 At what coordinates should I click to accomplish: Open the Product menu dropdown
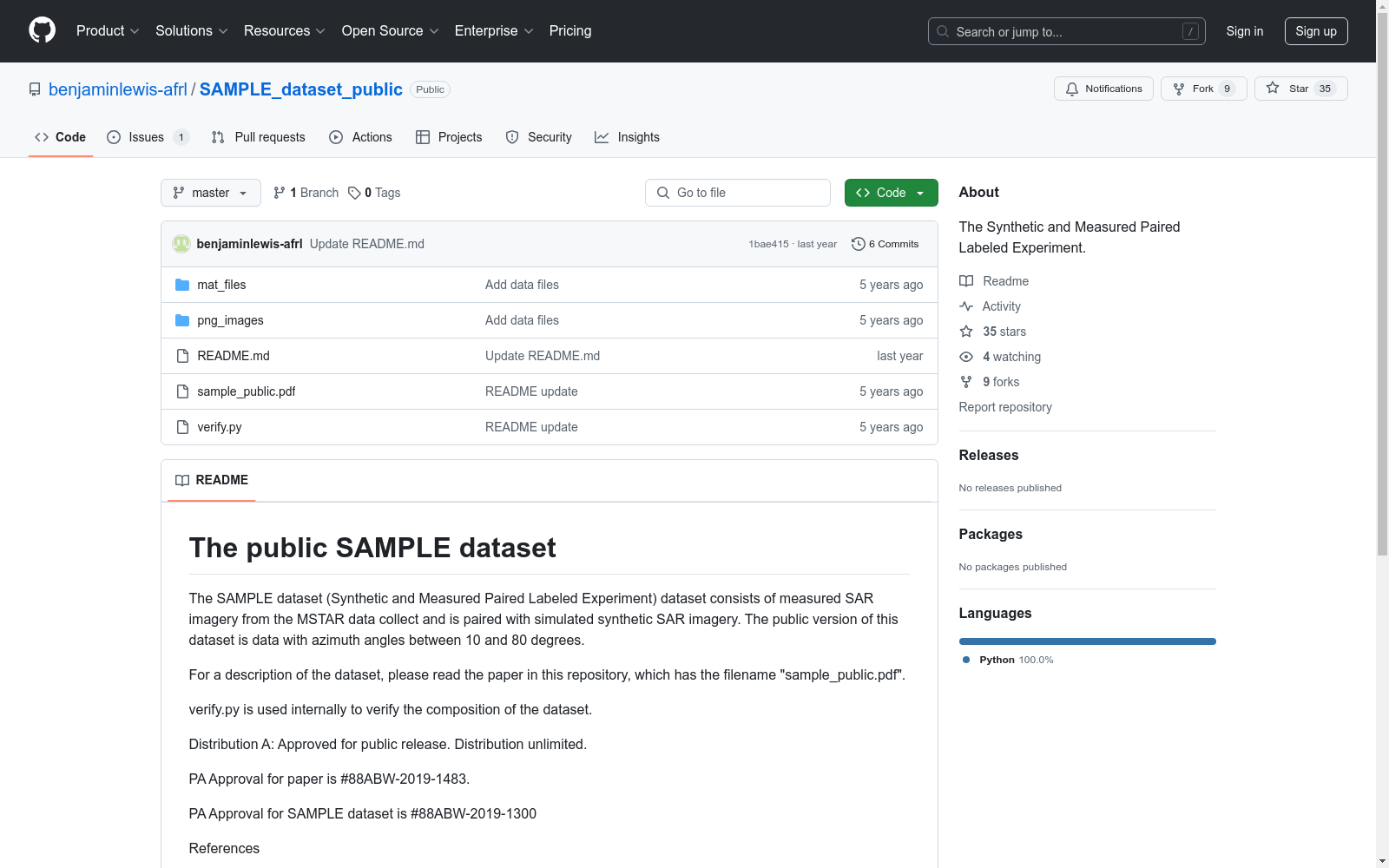pos(108,31)
